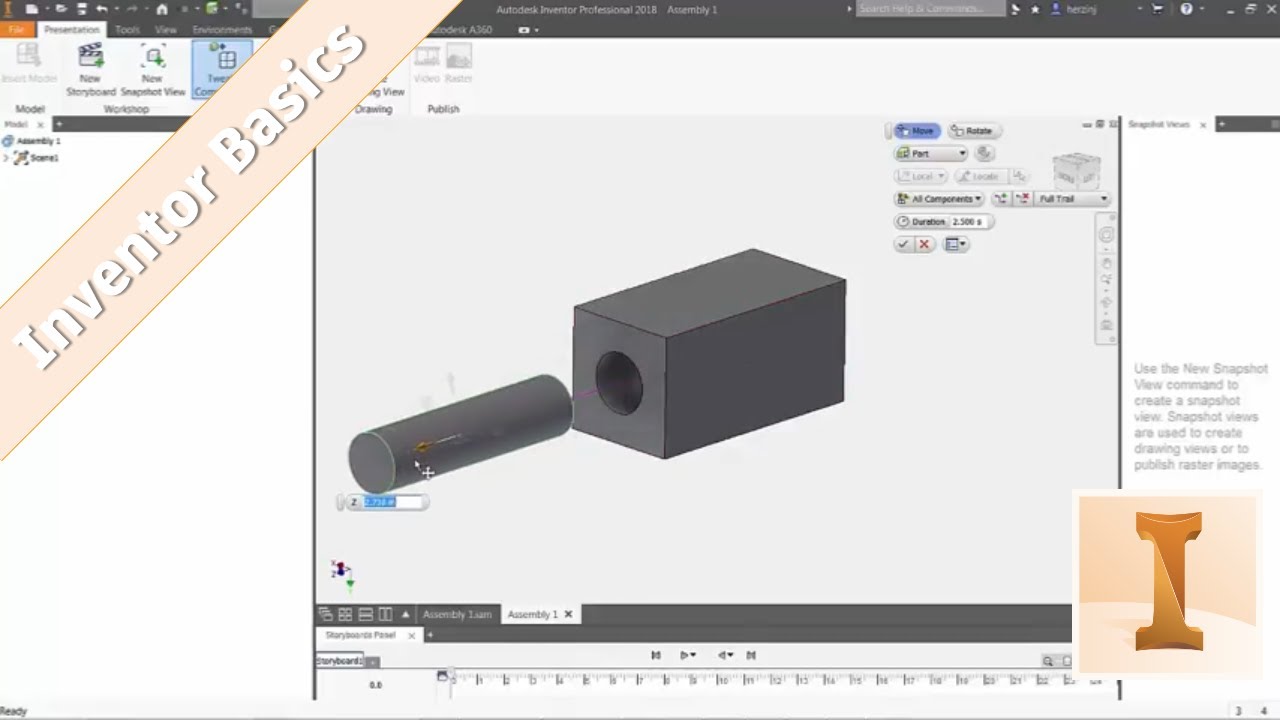Click the cascade windows icon in document bar

pyautogui.click(x=325, y=614)
